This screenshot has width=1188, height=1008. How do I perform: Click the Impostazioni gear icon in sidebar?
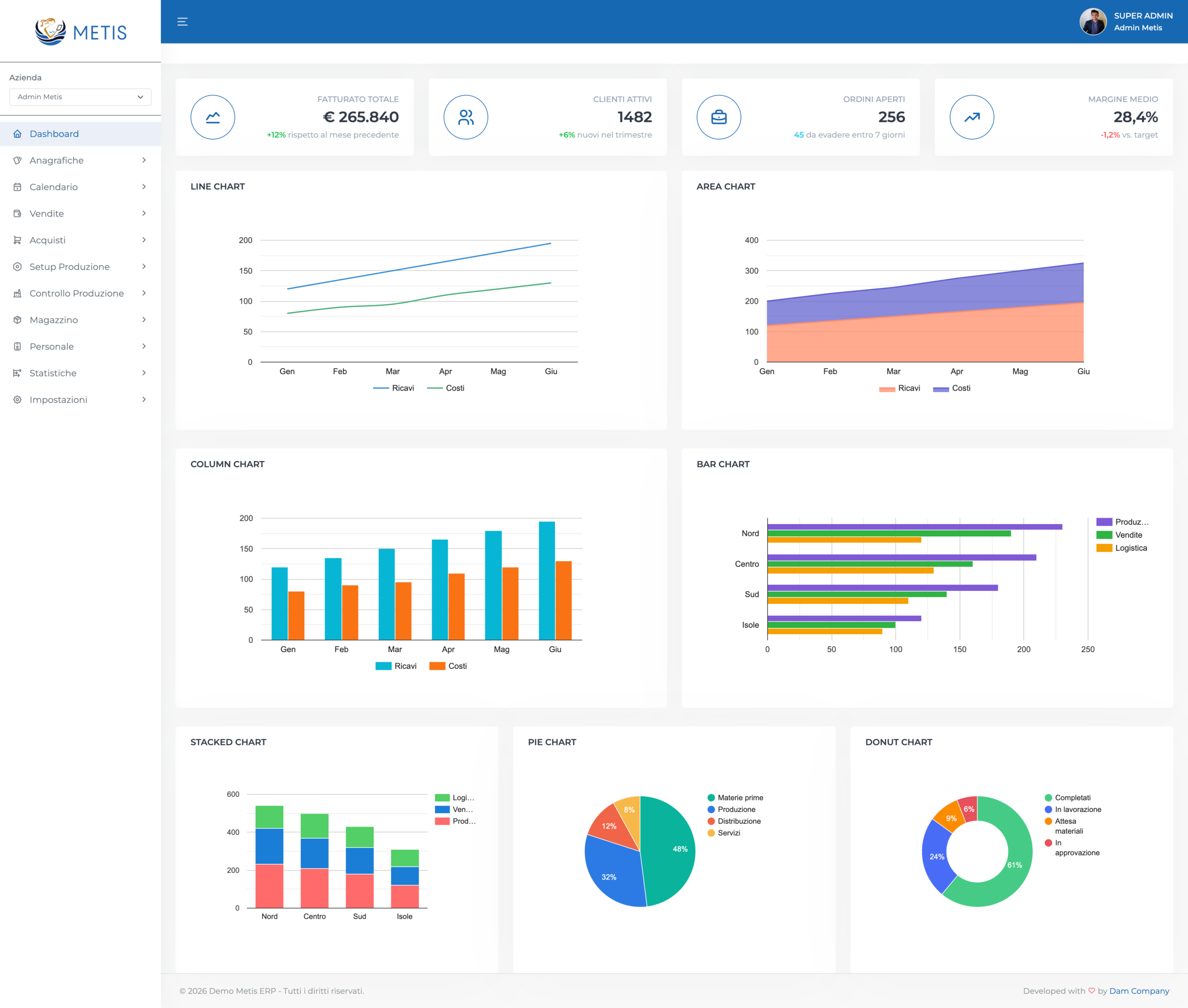(18, 399)
